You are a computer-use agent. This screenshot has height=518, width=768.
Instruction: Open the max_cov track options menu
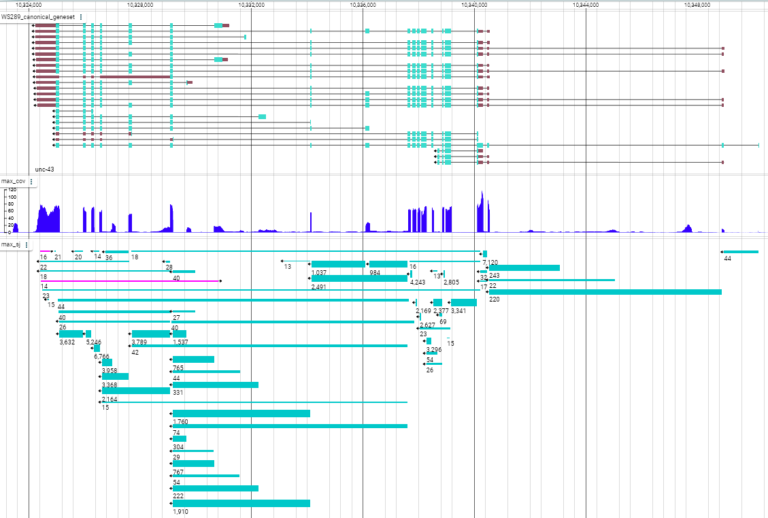[x=32, y=181]
